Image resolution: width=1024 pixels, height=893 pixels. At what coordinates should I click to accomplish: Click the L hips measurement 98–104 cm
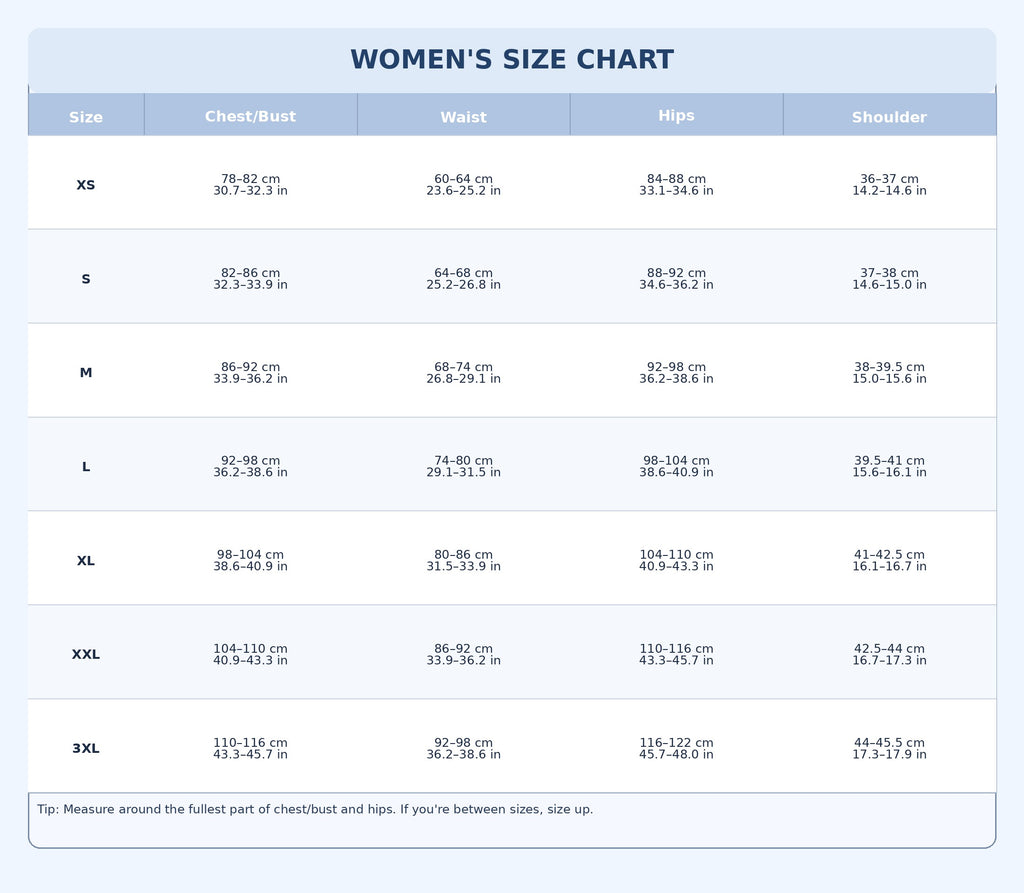click(676, 461)
